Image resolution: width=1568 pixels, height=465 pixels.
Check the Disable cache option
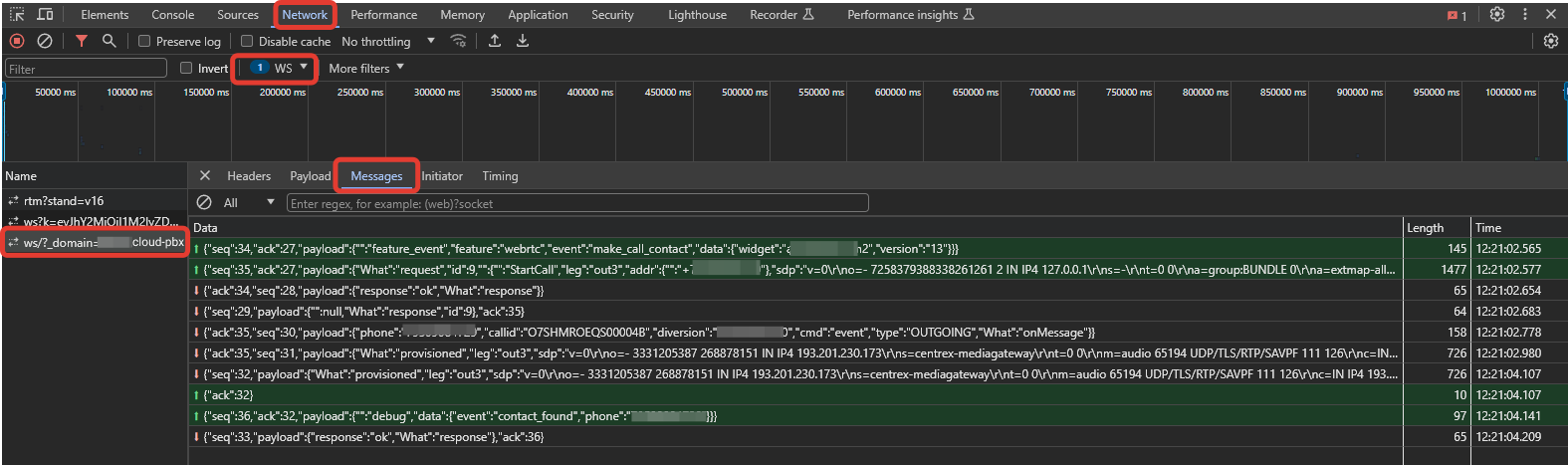click(247, 42)
